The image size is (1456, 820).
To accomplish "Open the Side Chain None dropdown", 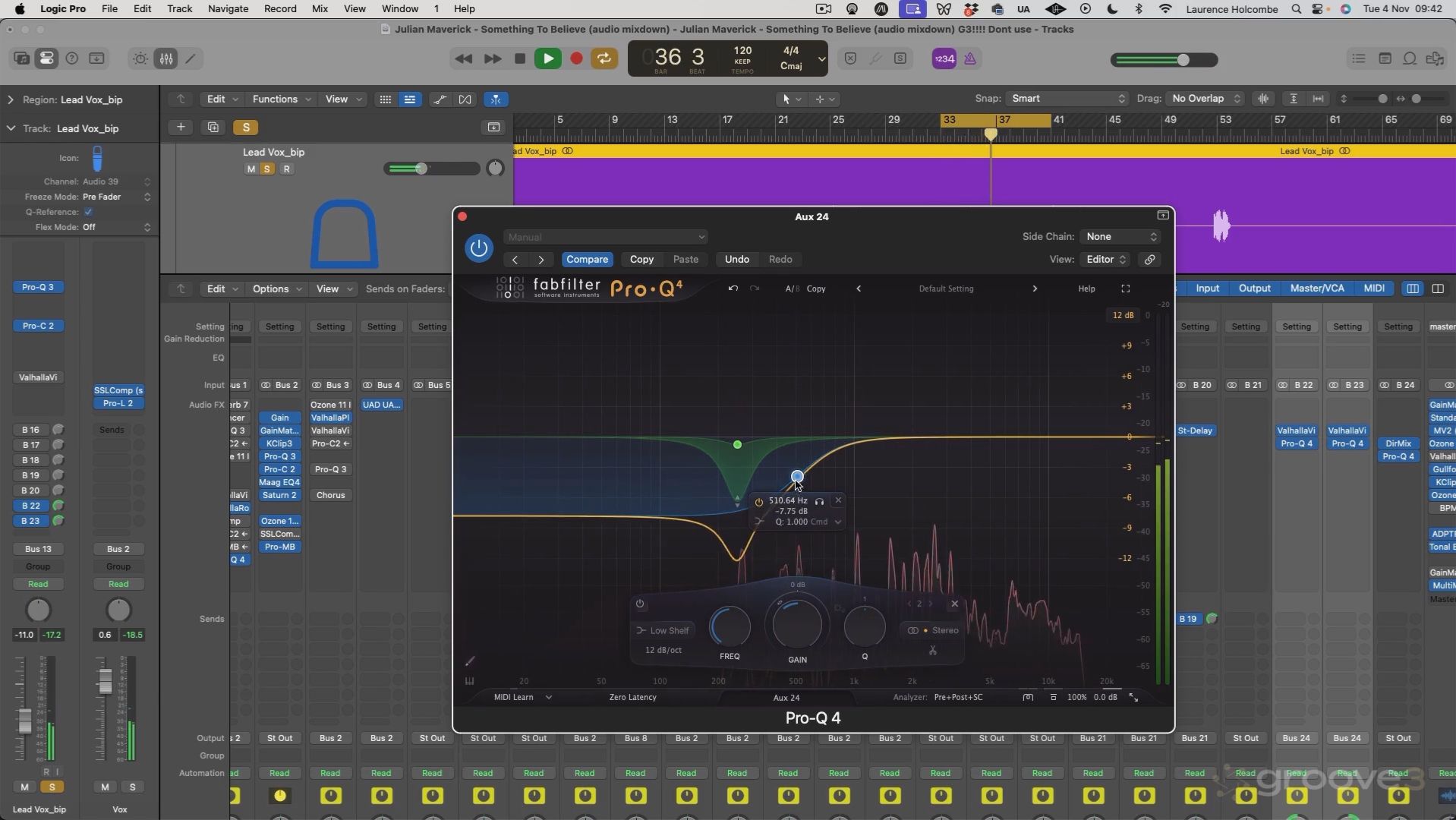I will point(1120,237).
